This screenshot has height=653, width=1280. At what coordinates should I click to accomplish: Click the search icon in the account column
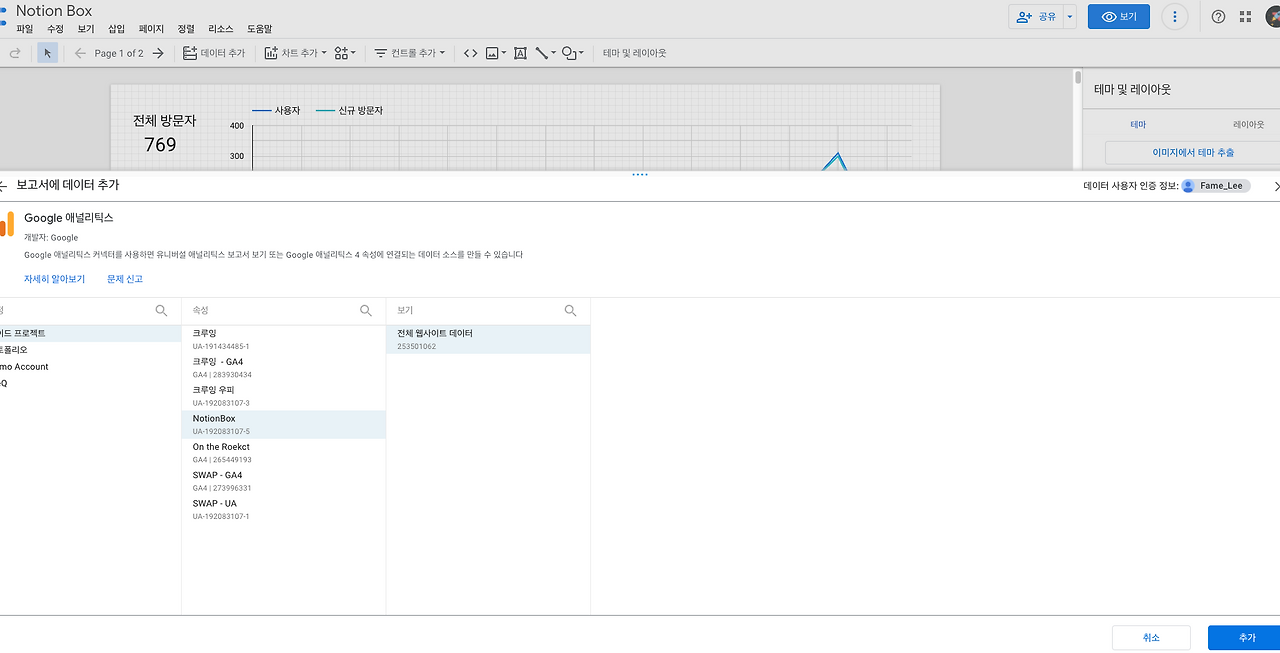click(161, 311)
